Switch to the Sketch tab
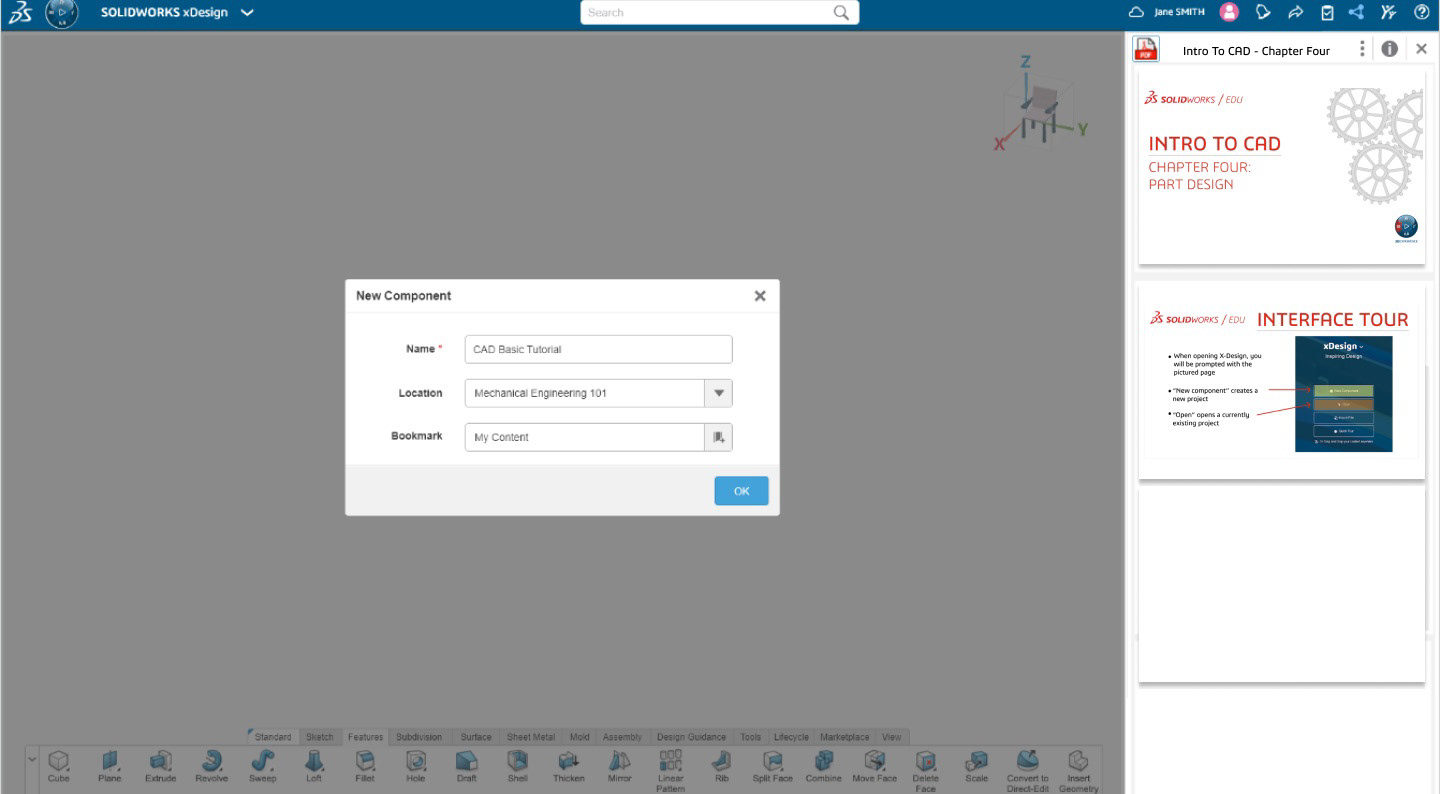The width and height of the screenshot is (1440, 794). pos(320,737)
